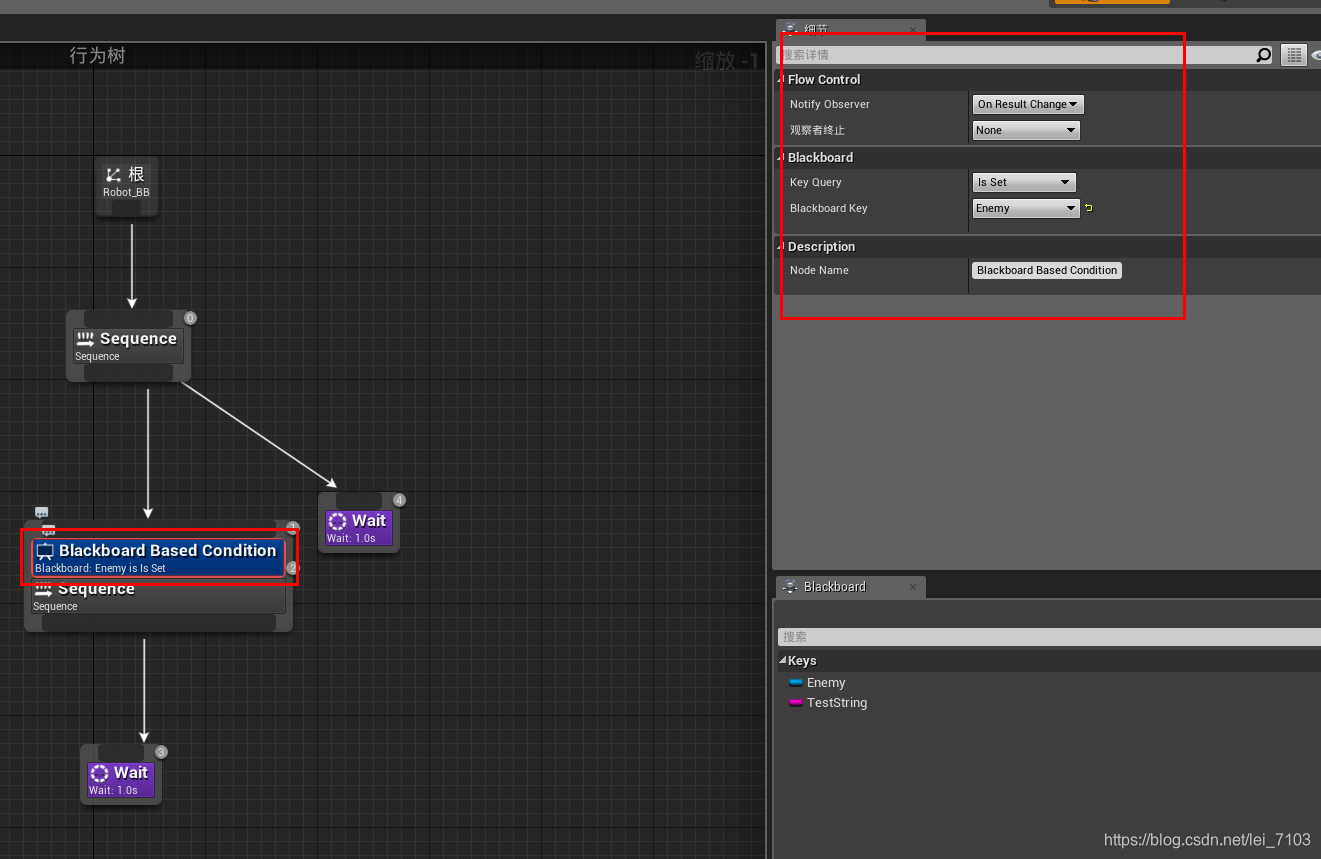Open the property matrix icon in the details panel
Image resolution: width=1321 pixels, height=859 pixels.
pyautogui.click(x=1293, y=55)
